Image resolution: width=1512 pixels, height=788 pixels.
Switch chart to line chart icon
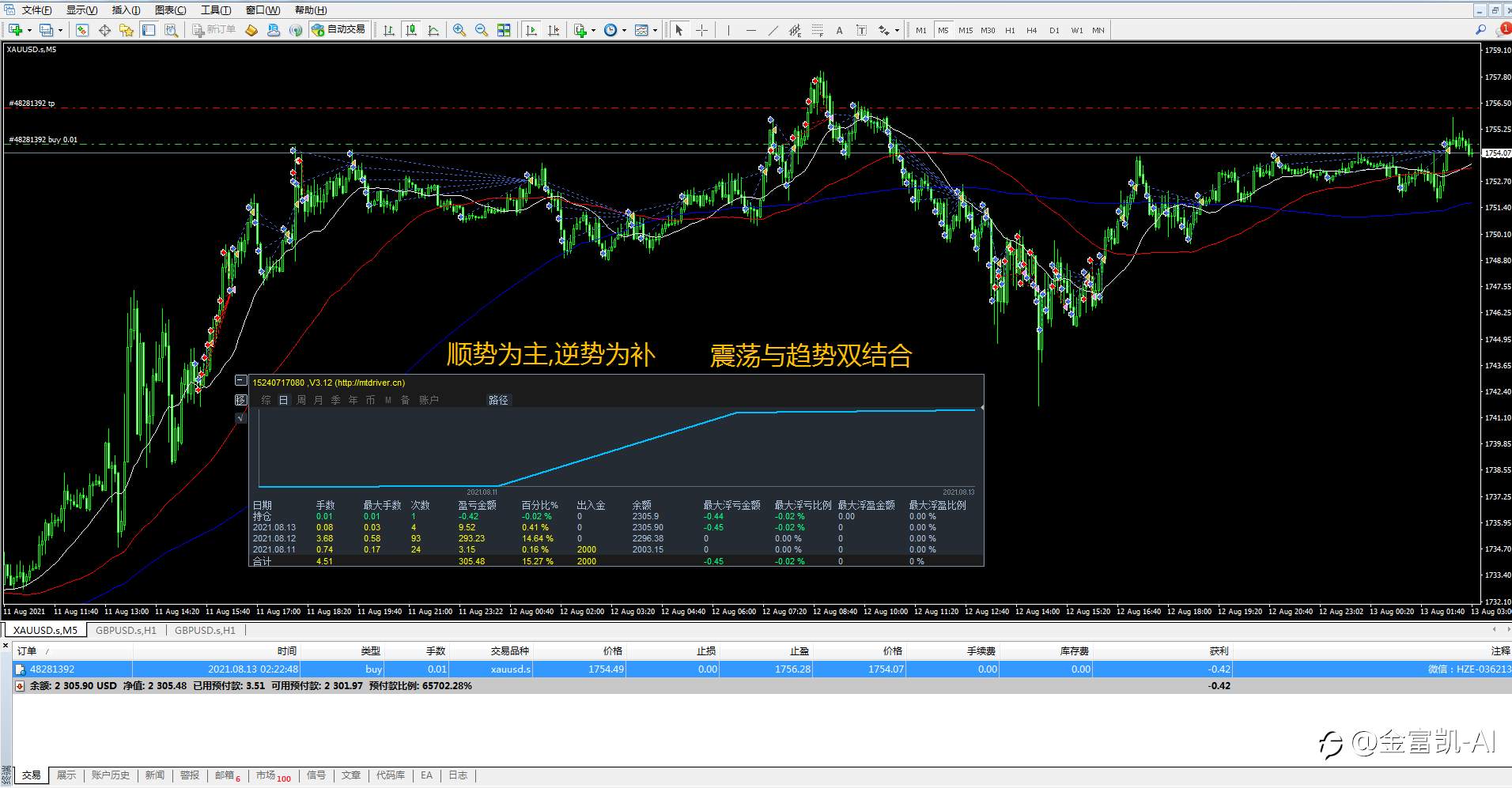(433, 30)
